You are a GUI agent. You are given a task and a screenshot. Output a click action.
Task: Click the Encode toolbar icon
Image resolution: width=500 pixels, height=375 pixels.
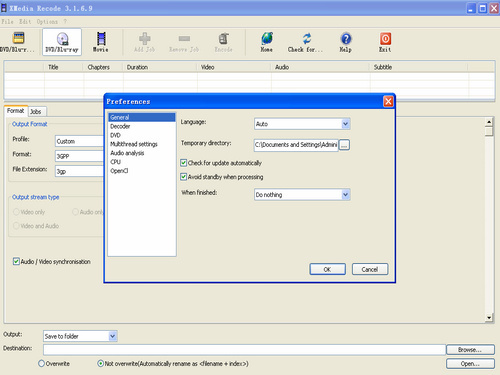pos(223,39)
